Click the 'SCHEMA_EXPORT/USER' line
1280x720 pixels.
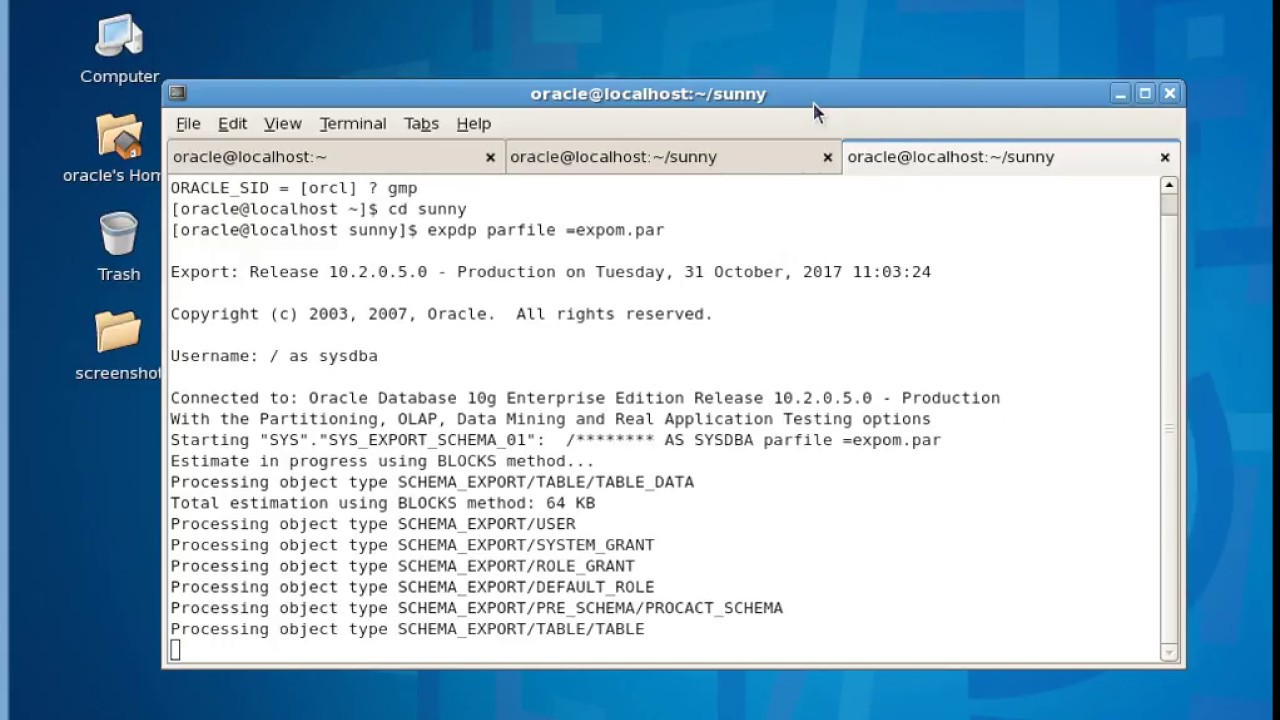click(x=373, y=524)
